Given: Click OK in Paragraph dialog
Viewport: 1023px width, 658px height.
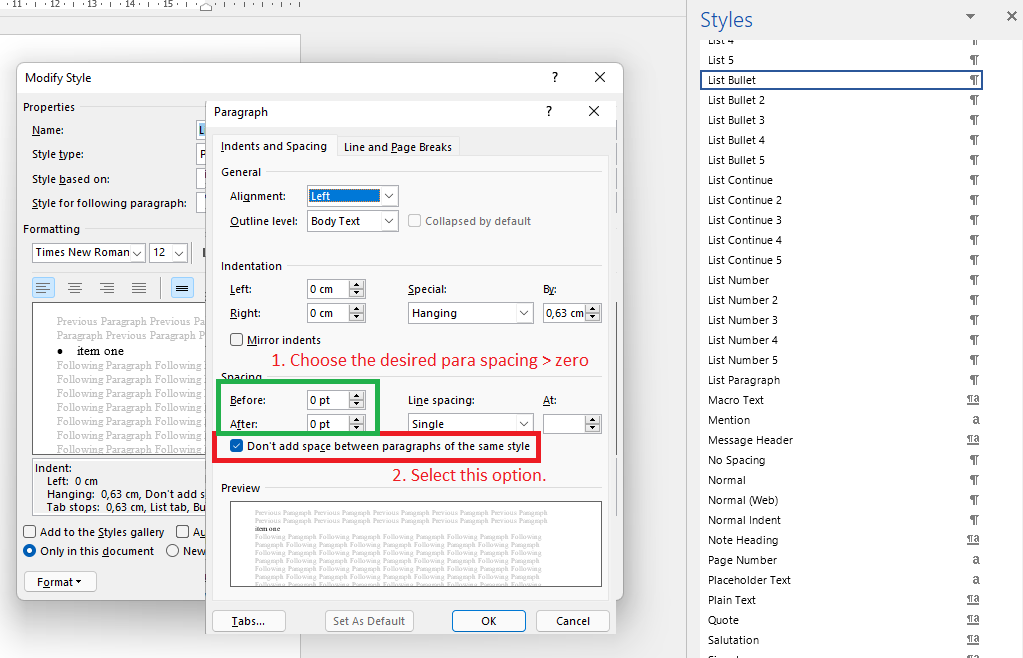Looking at the screenshot, I should pos(489,621).
